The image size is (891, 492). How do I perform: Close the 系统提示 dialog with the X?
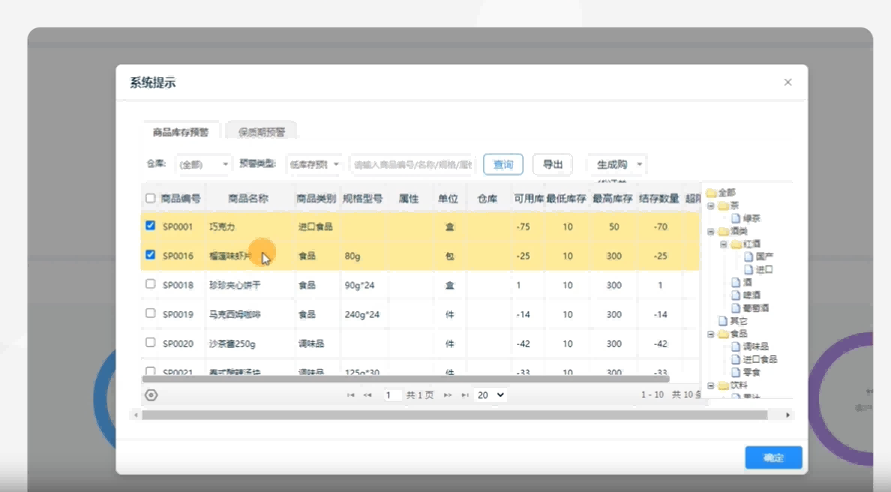pos(788,82)
